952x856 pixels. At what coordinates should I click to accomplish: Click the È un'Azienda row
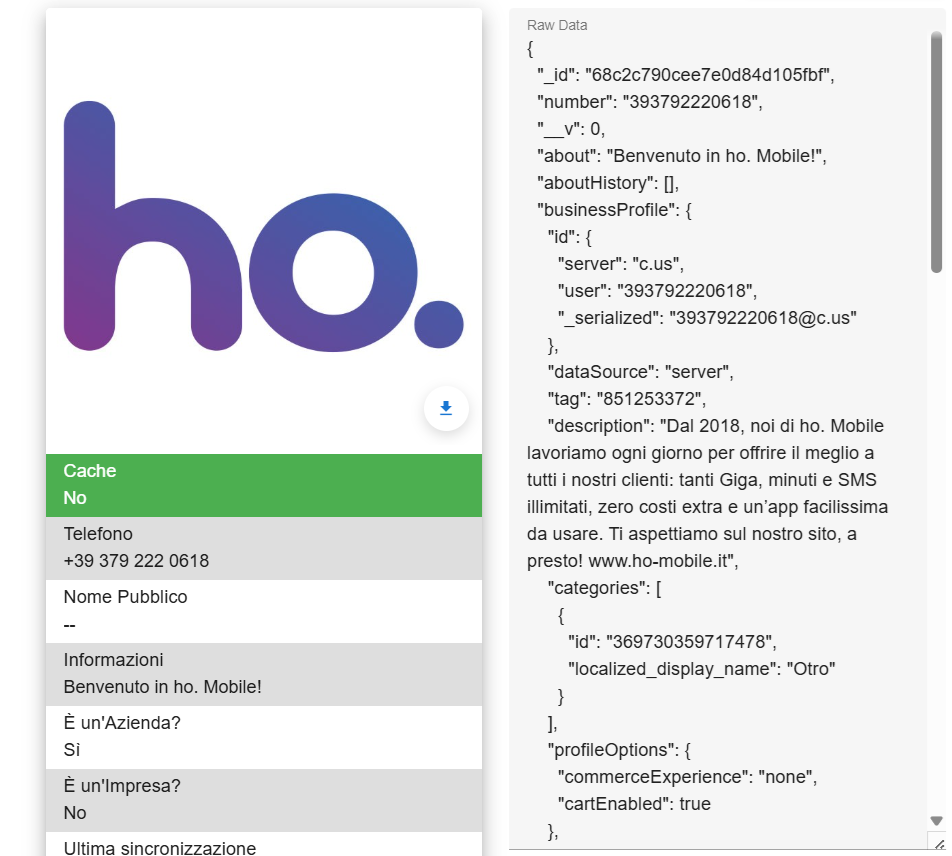(x=263, y=737)
